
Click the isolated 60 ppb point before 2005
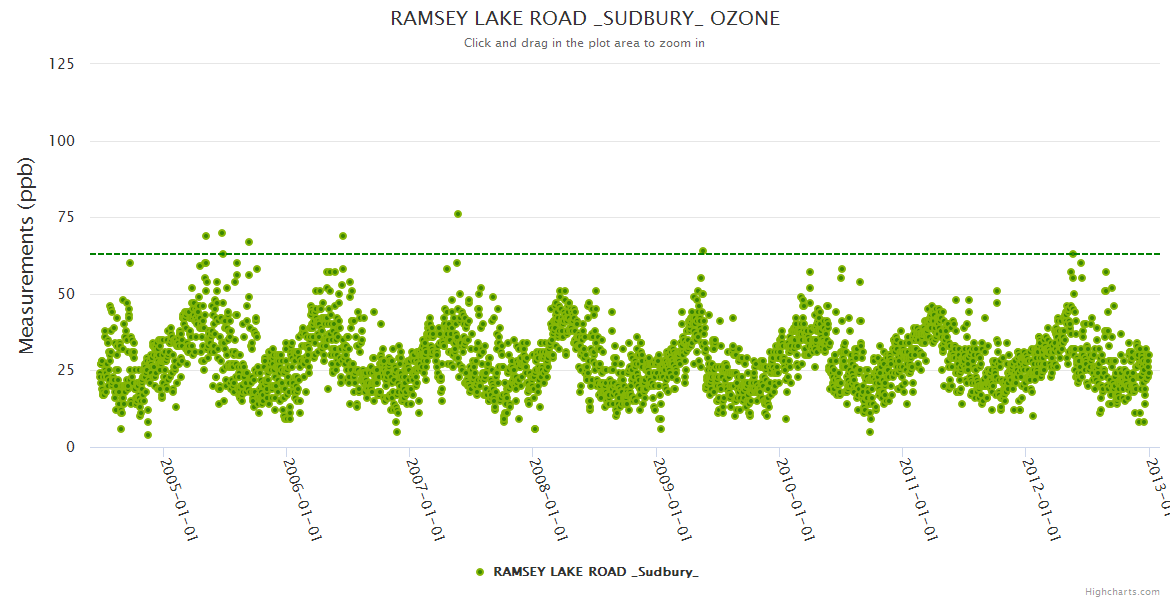coord(130,263)
